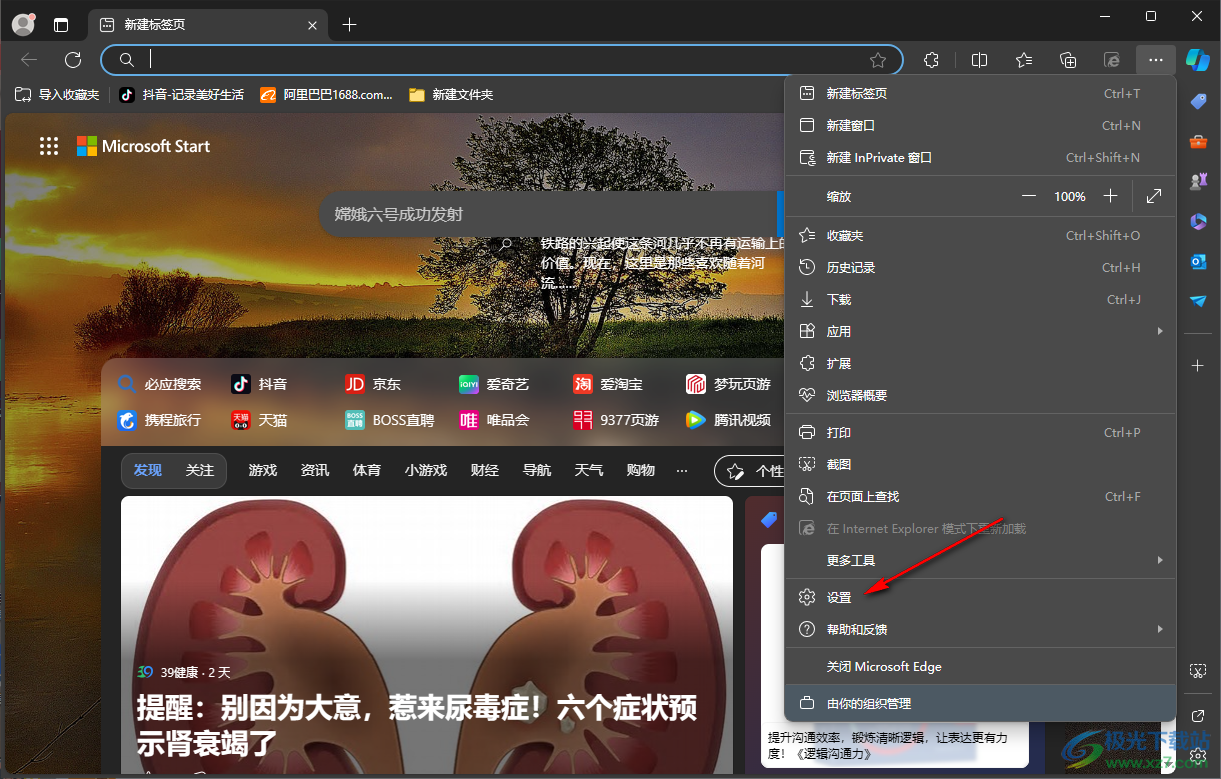Click the Internet Explorer mode toolbar icon

[x=1112, y=60]
